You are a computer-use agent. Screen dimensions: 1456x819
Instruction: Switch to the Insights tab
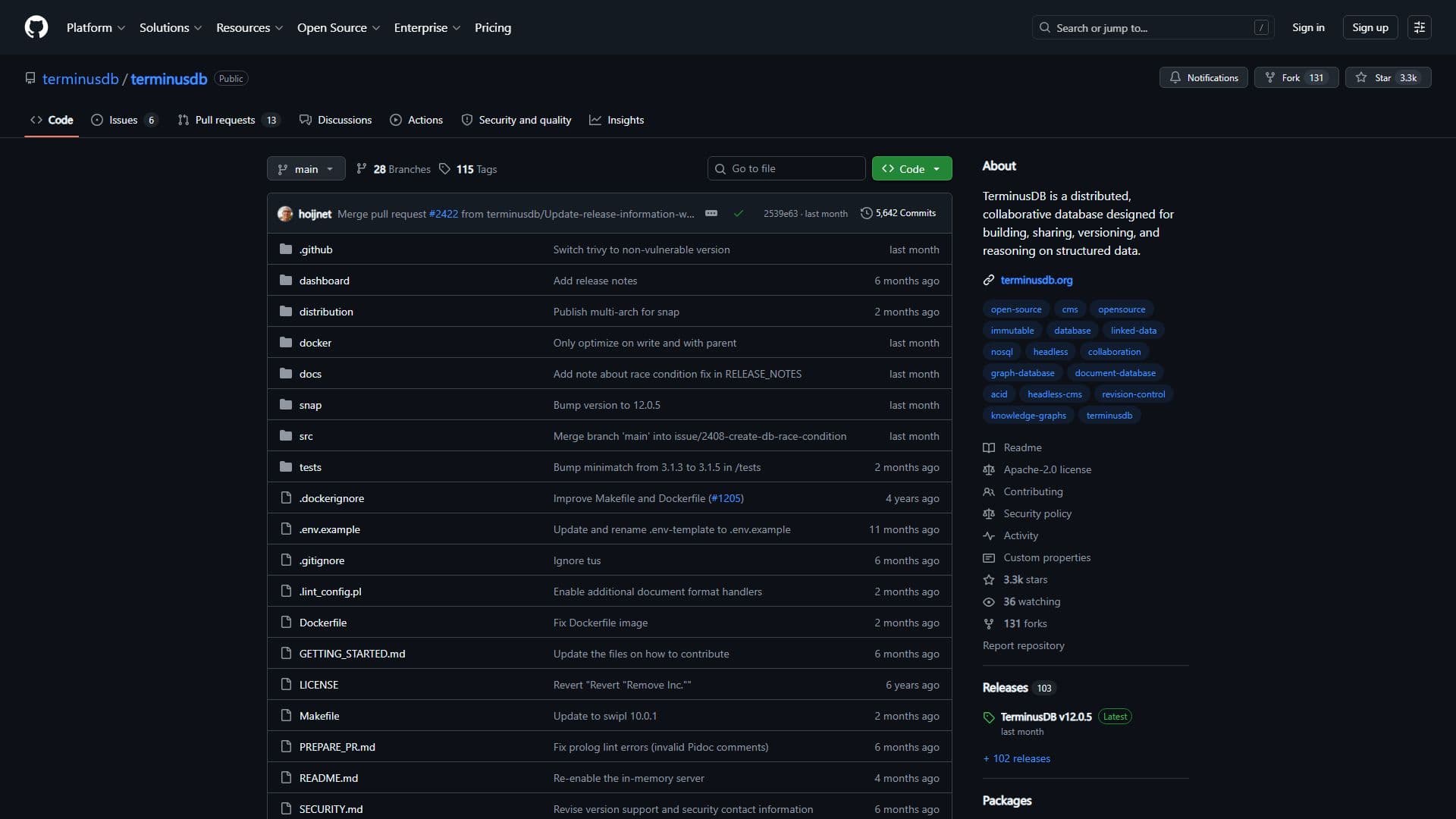pos(617,120)
